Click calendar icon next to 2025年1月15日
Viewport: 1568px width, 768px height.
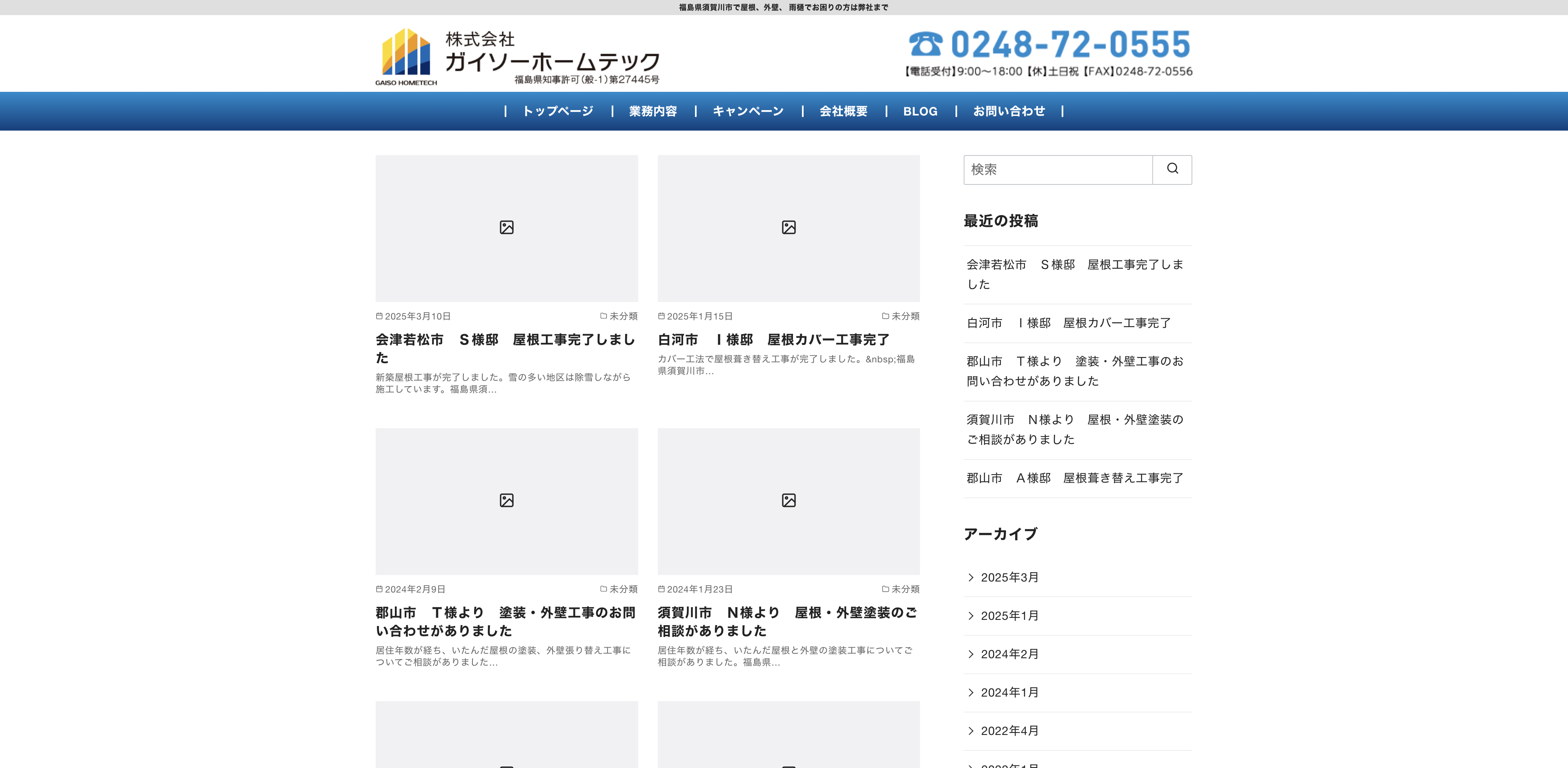661,316
